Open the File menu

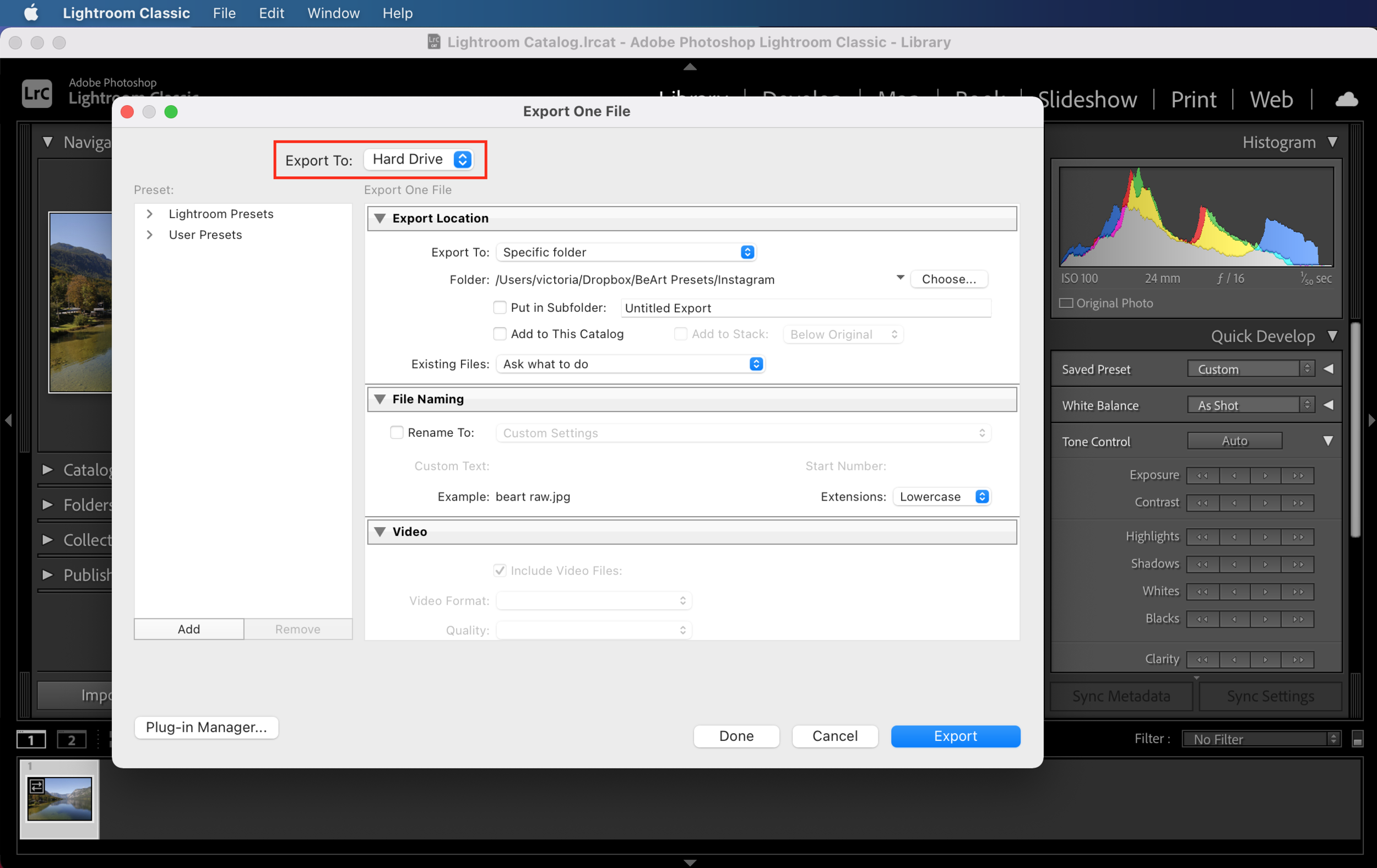(x=224, y=13)
